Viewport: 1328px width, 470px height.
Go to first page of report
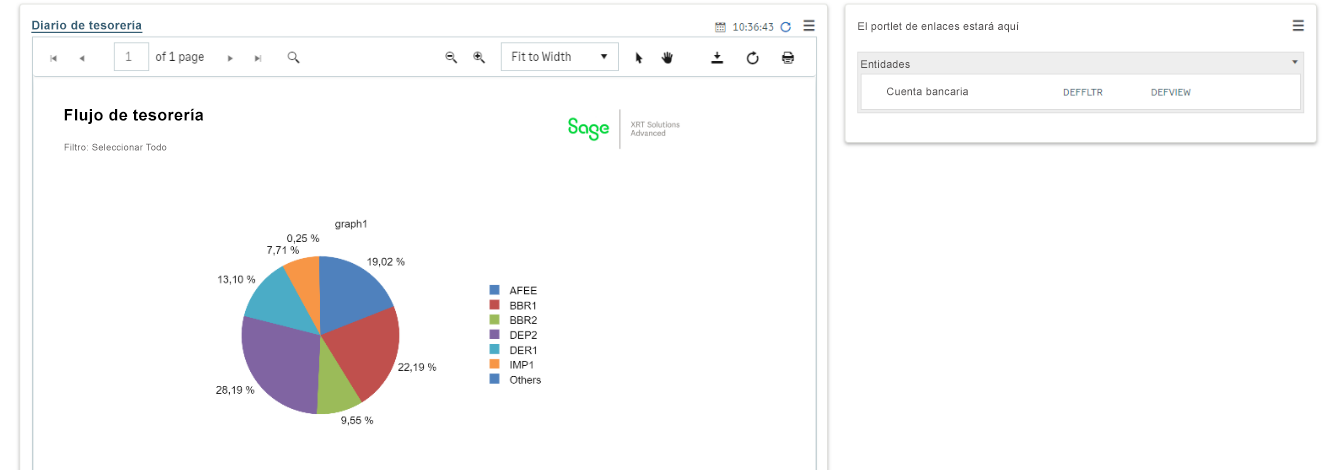pos(53,58)
